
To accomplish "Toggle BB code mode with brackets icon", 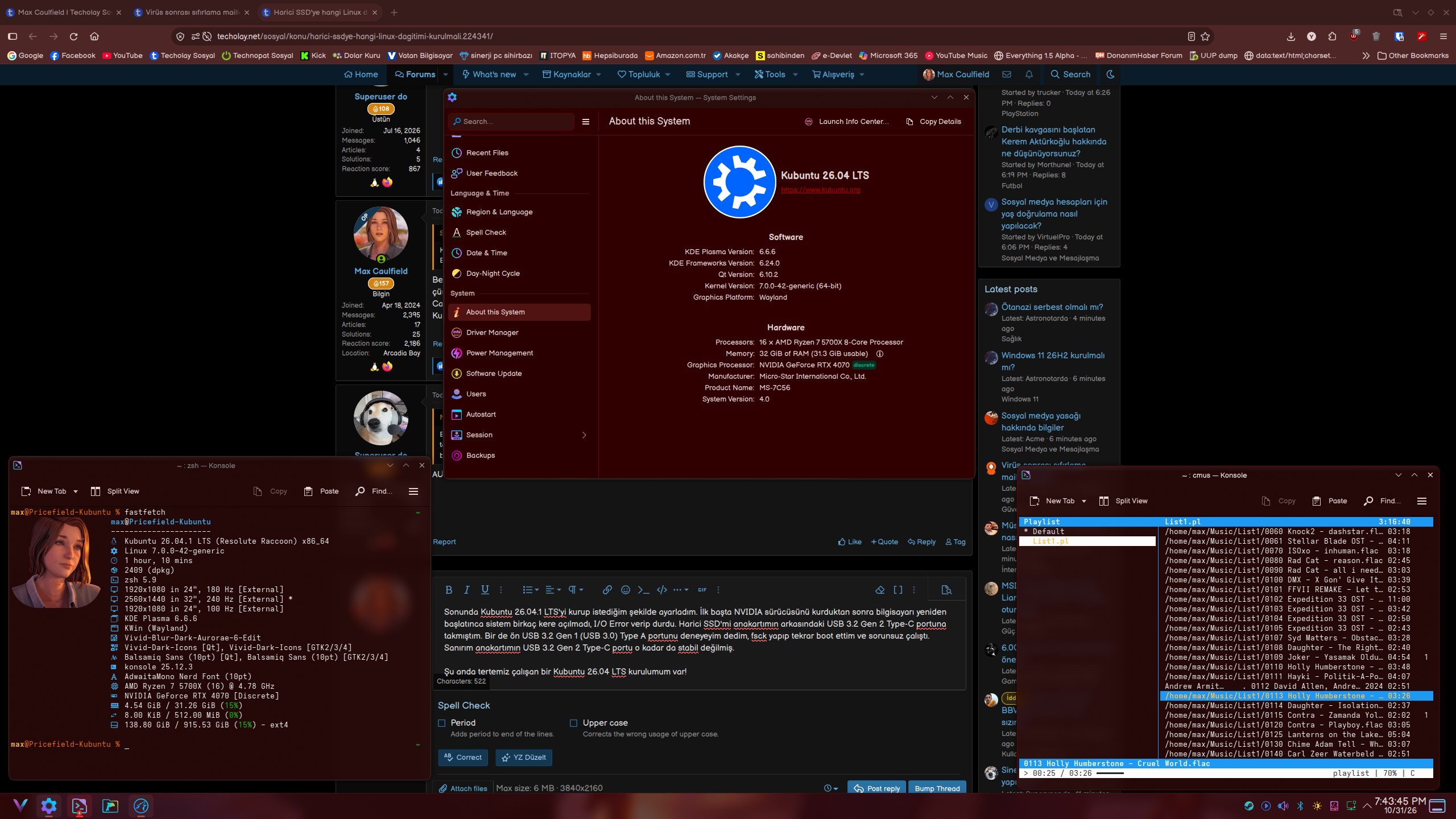I will [x=898, y=590].
